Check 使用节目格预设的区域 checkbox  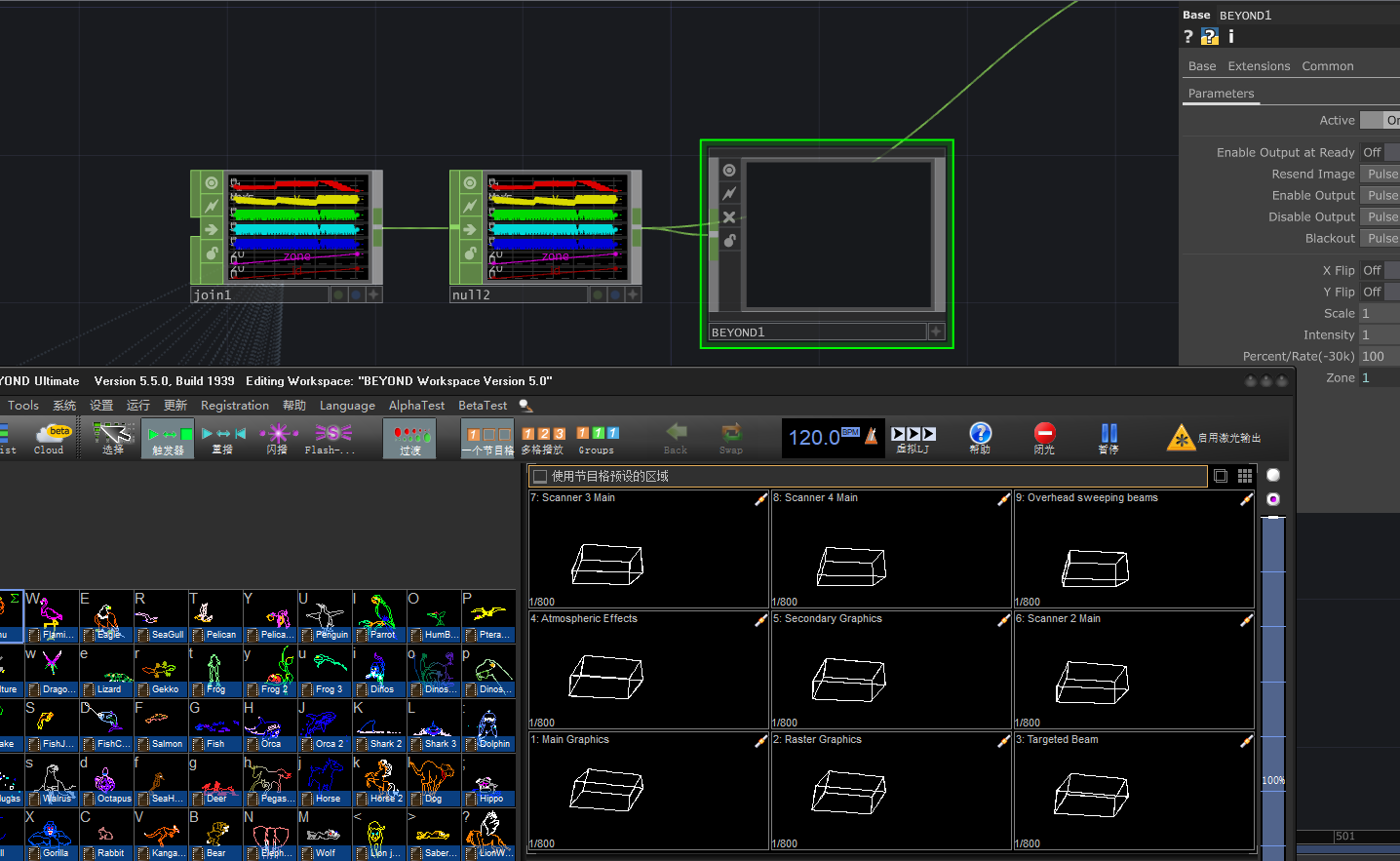(539, 477)
